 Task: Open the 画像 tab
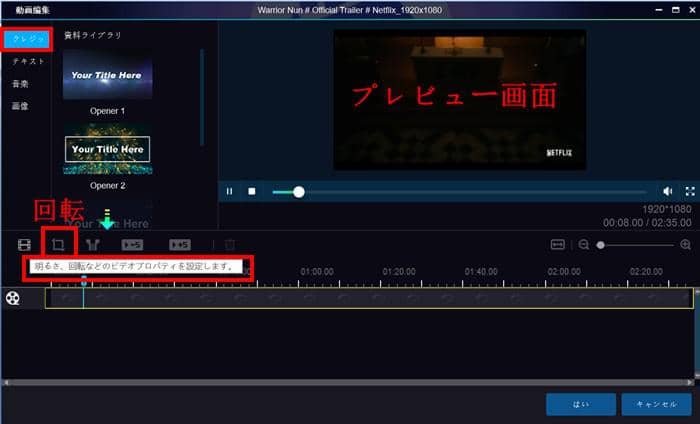[x=20, y=106]
